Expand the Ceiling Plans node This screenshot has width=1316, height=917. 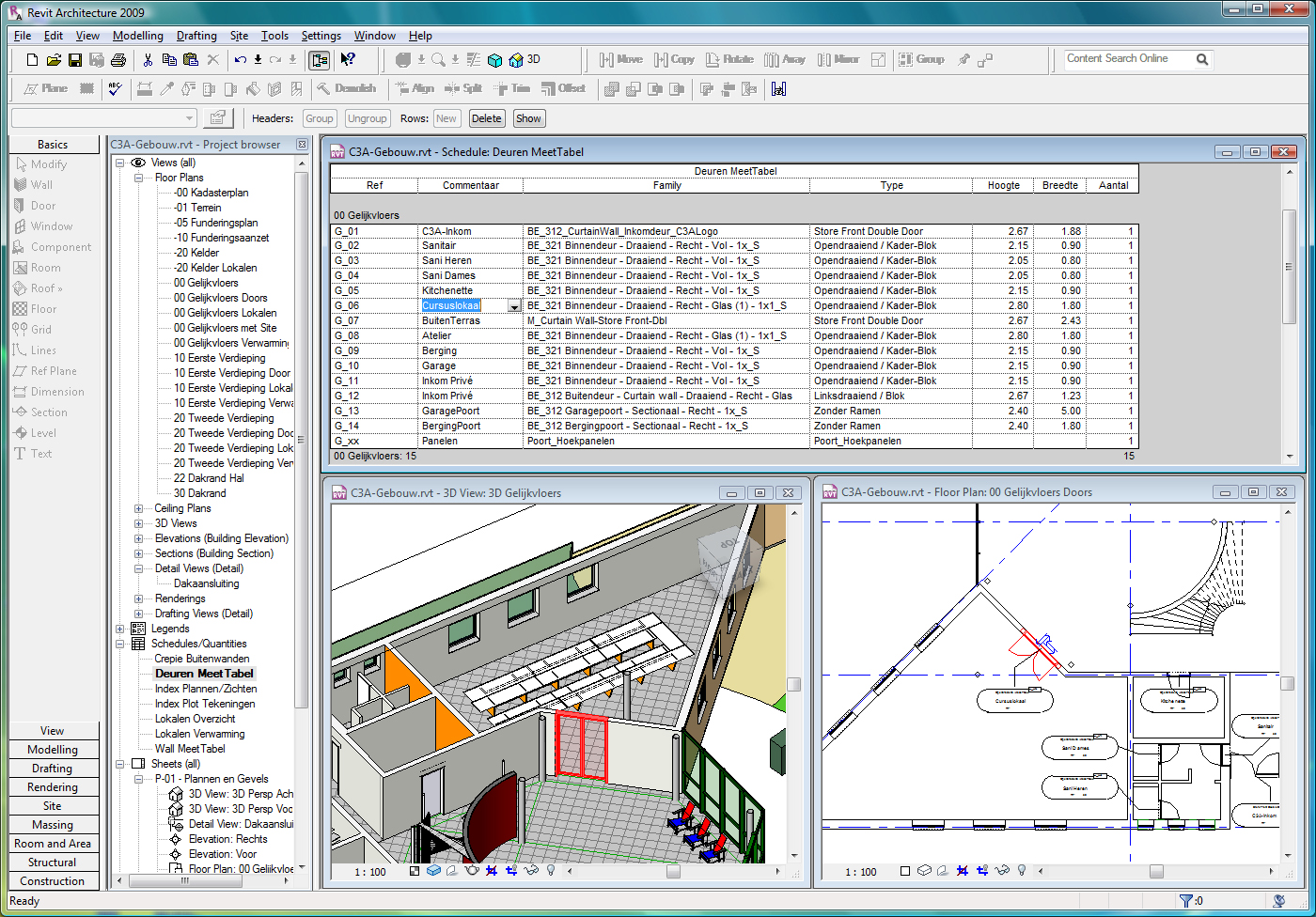click(139, 508)
